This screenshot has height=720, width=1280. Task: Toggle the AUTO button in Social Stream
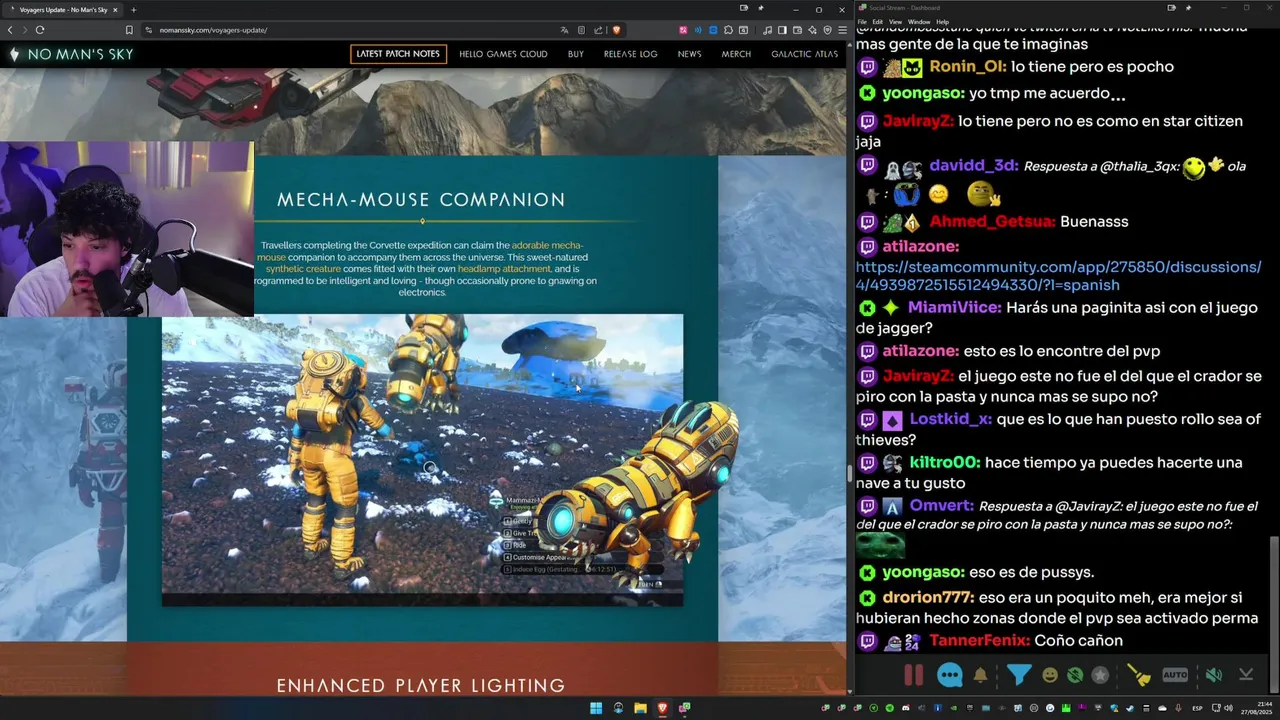(1175, 675)
